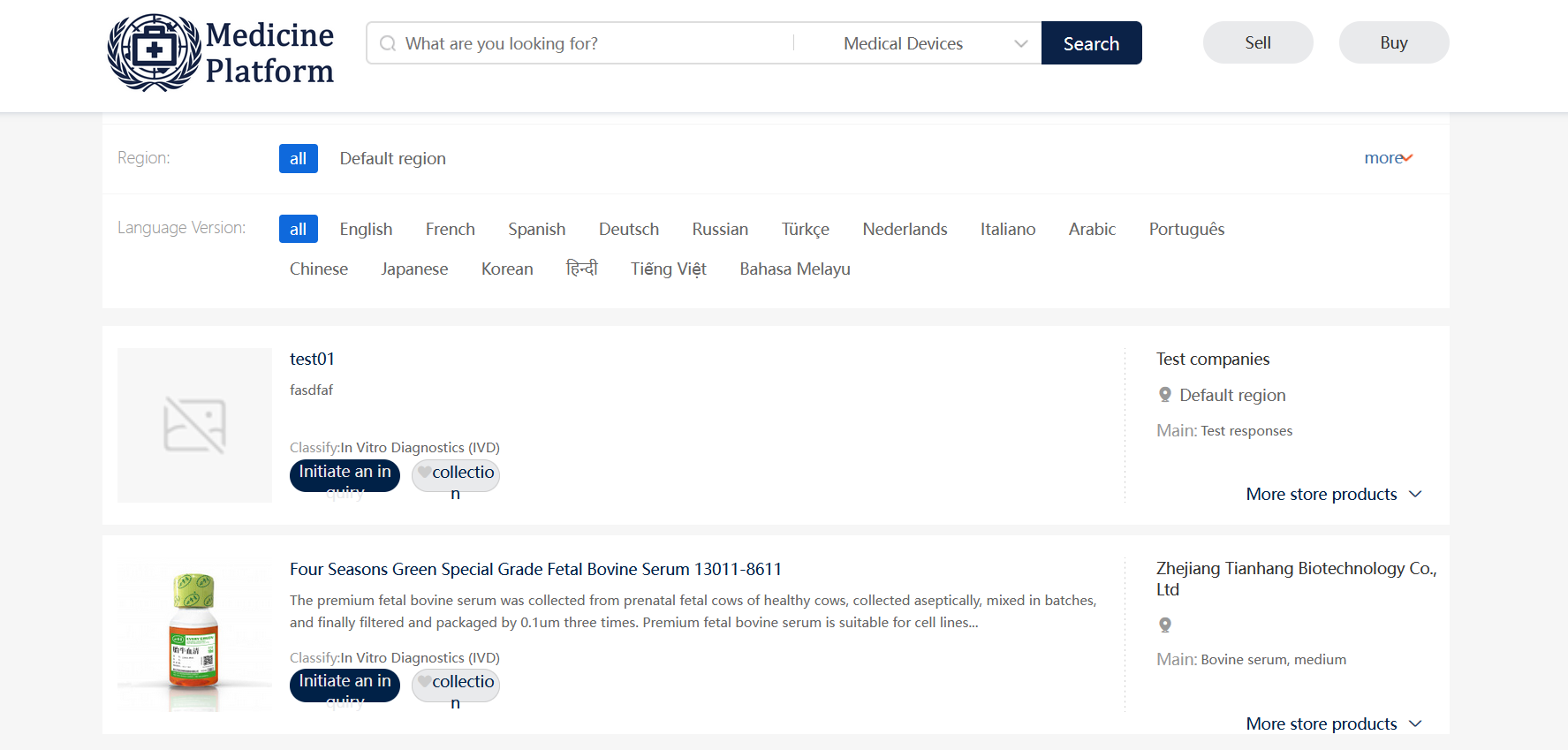Initiate an inquiry for test01
Screen dimensions: 1568x750
[345, 474]
